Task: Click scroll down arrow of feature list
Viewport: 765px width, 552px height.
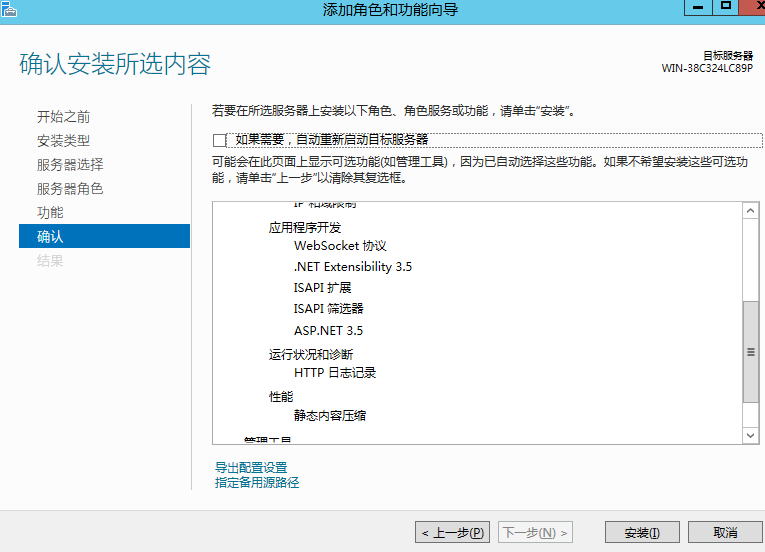Action: point(751,436)
